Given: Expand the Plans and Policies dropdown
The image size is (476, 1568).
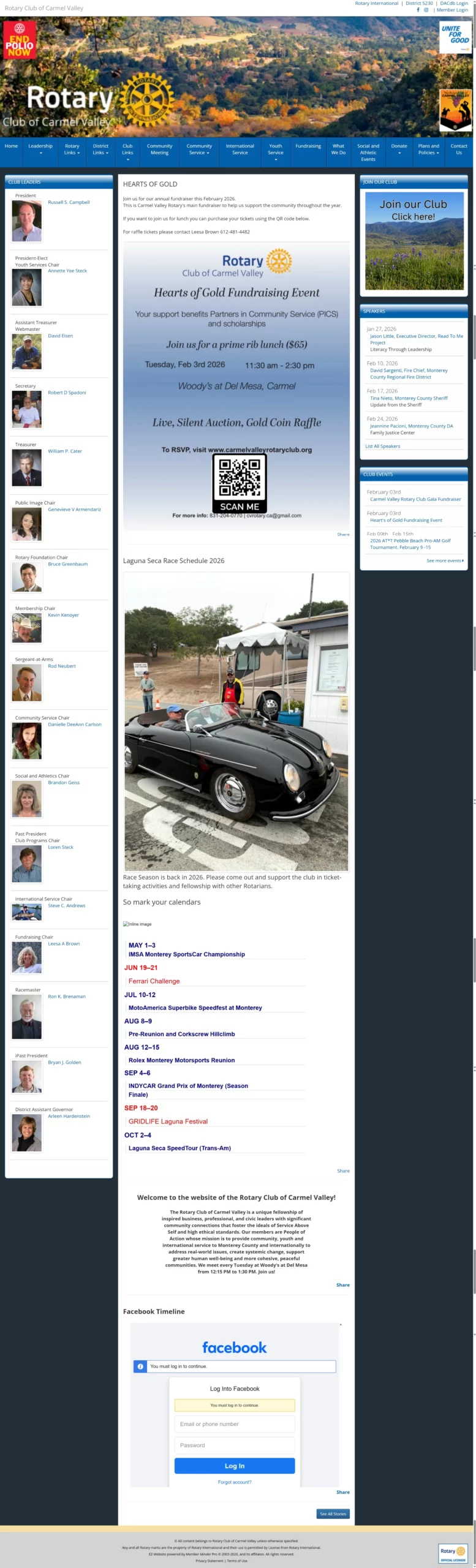Looking at the screenshot, I should tap(428, 149).
